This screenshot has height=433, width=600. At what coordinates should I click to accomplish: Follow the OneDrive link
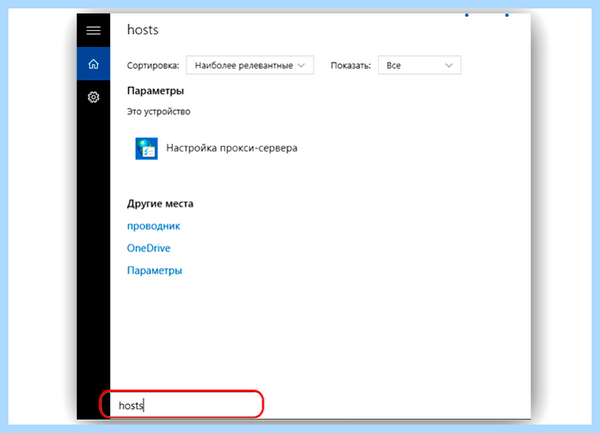(x=148, y=248)
